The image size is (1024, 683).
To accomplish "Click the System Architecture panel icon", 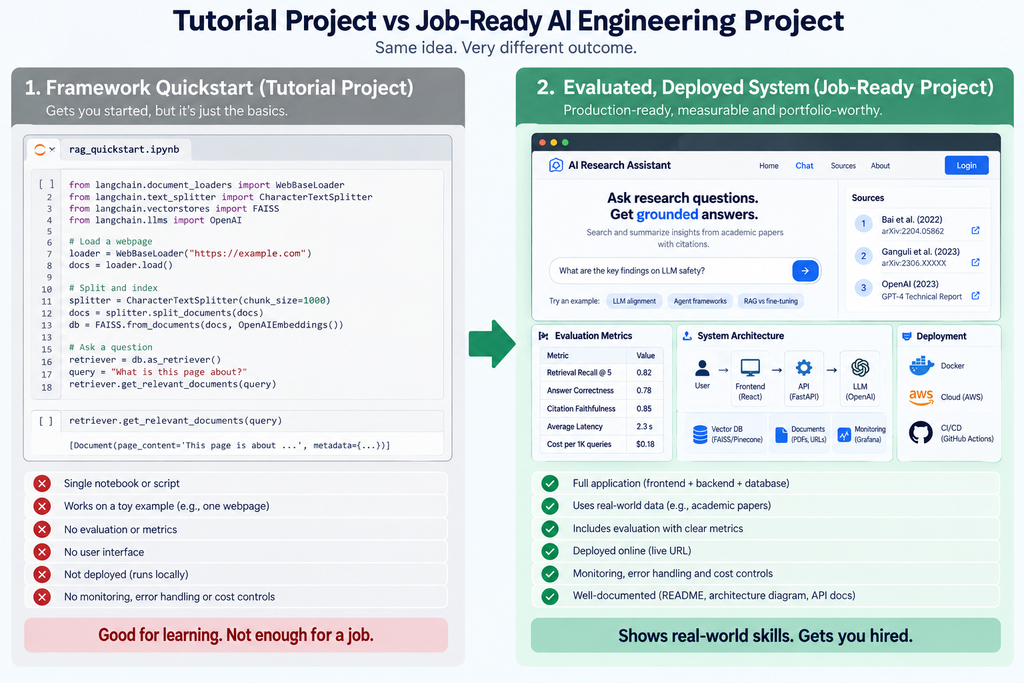I will 687,336.
